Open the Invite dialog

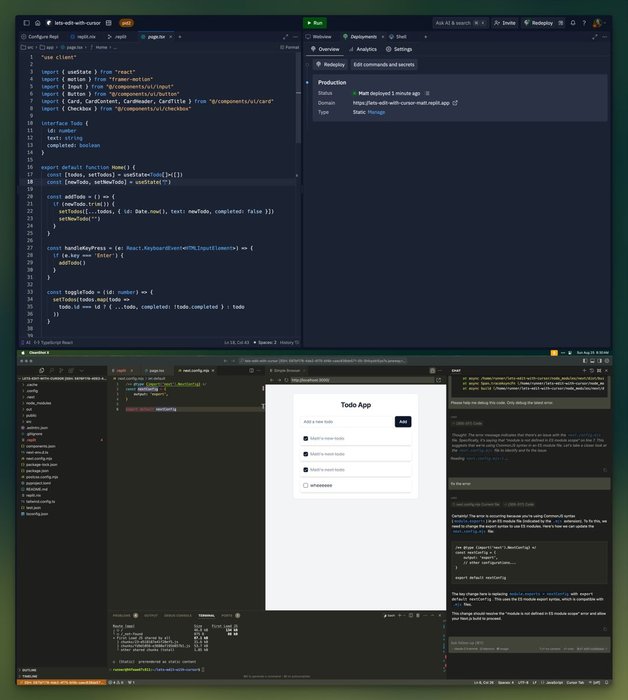[x=506, y=22]
